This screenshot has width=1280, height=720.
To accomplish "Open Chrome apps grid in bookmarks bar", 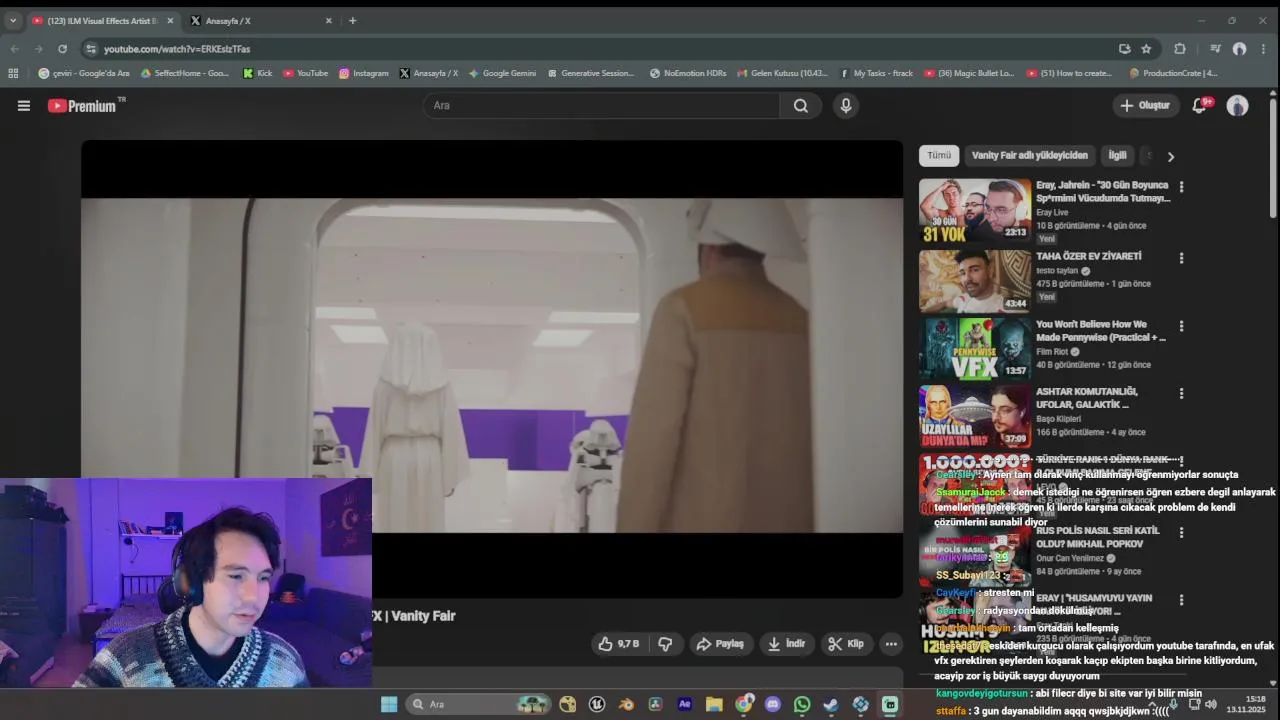I will pos(13,73).
